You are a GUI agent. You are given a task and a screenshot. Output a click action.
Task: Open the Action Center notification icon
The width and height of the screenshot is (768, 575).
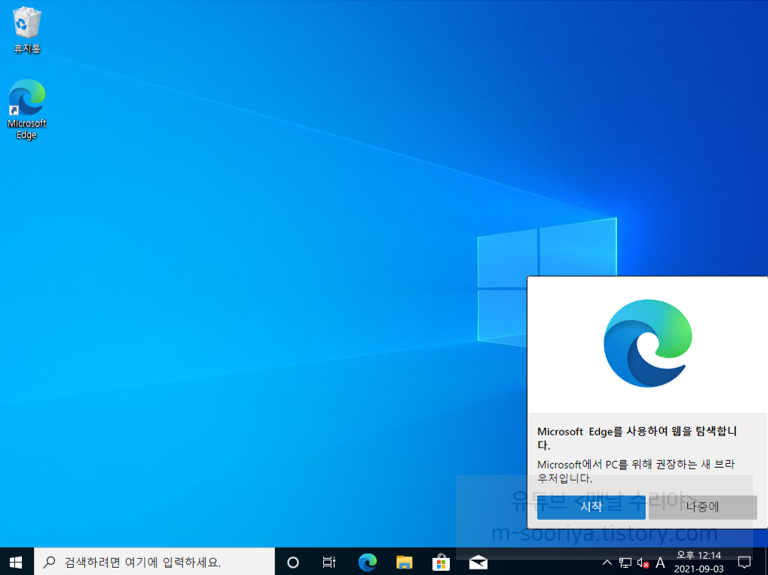point(744,562)
